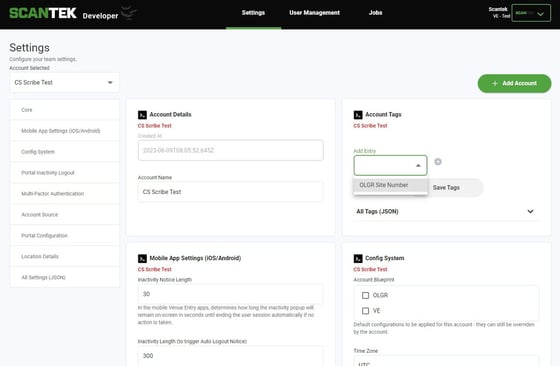
Task: Click the Save Tags button
Action: (446, 187)
